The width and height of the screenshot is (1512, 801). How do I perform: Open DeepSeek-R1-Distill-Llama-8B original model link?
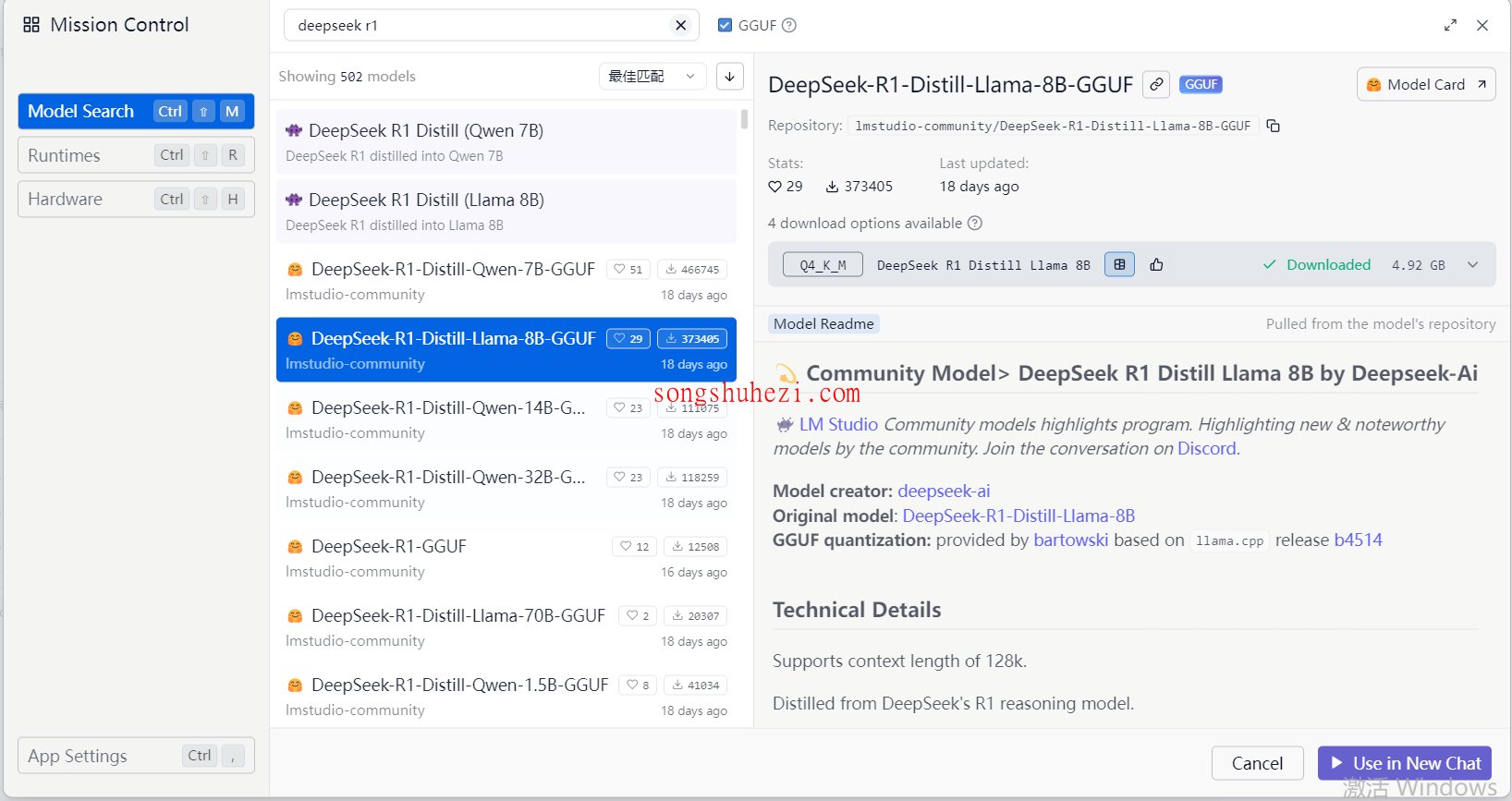click(1018, 516)
